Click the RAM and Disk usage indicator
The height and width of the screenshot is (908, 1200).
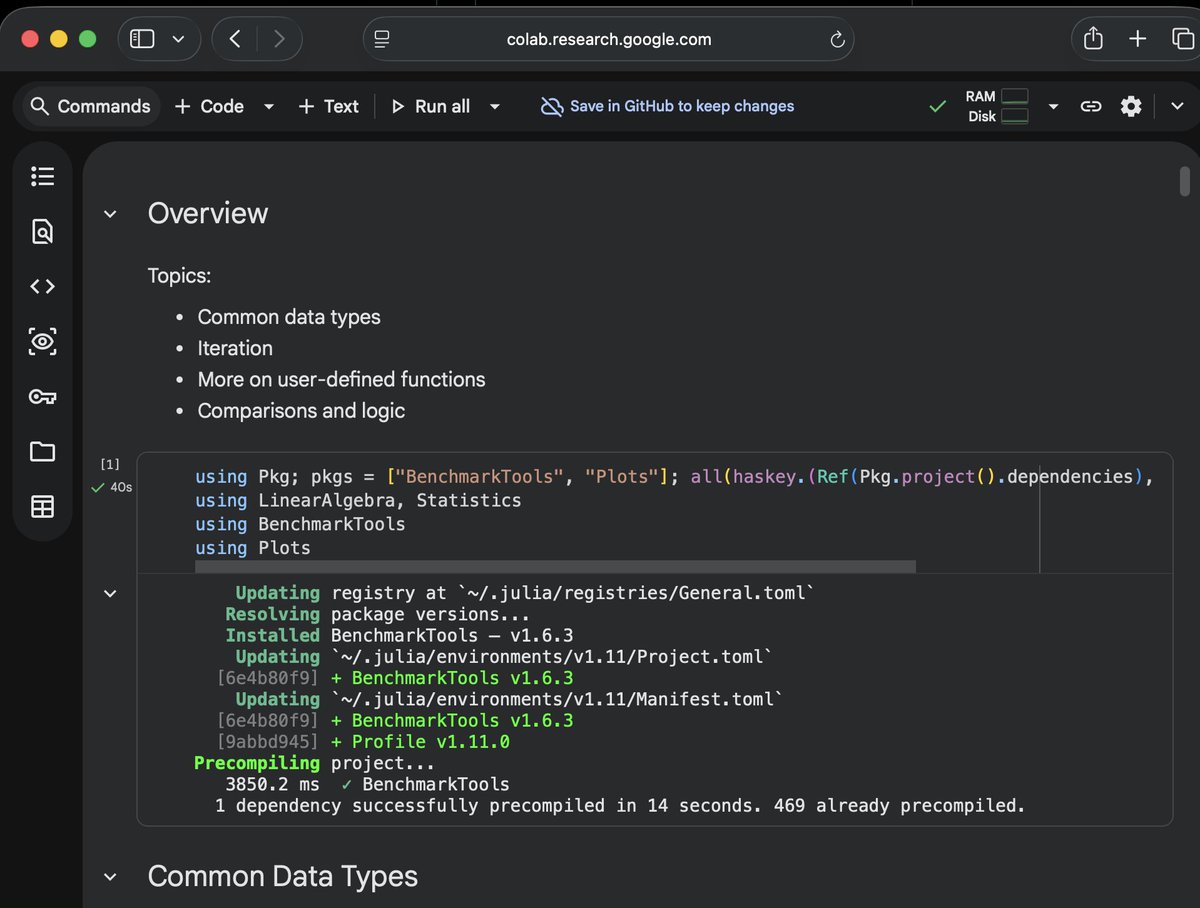pos(997,106)
